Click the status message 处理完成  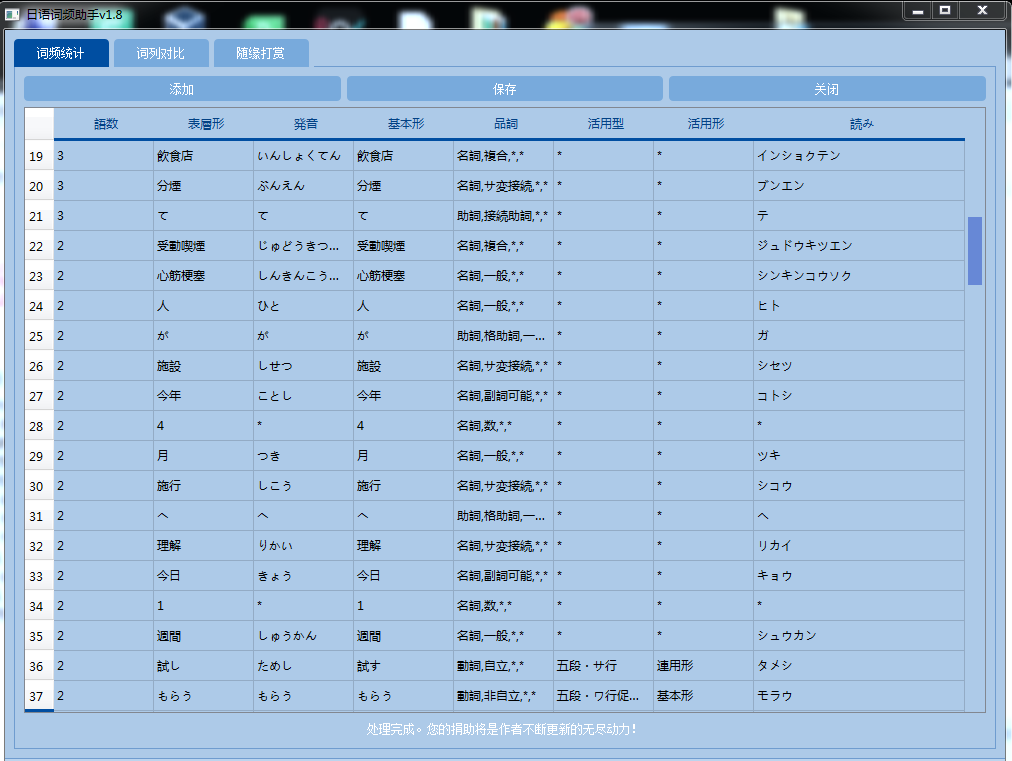tap(502, 729)
